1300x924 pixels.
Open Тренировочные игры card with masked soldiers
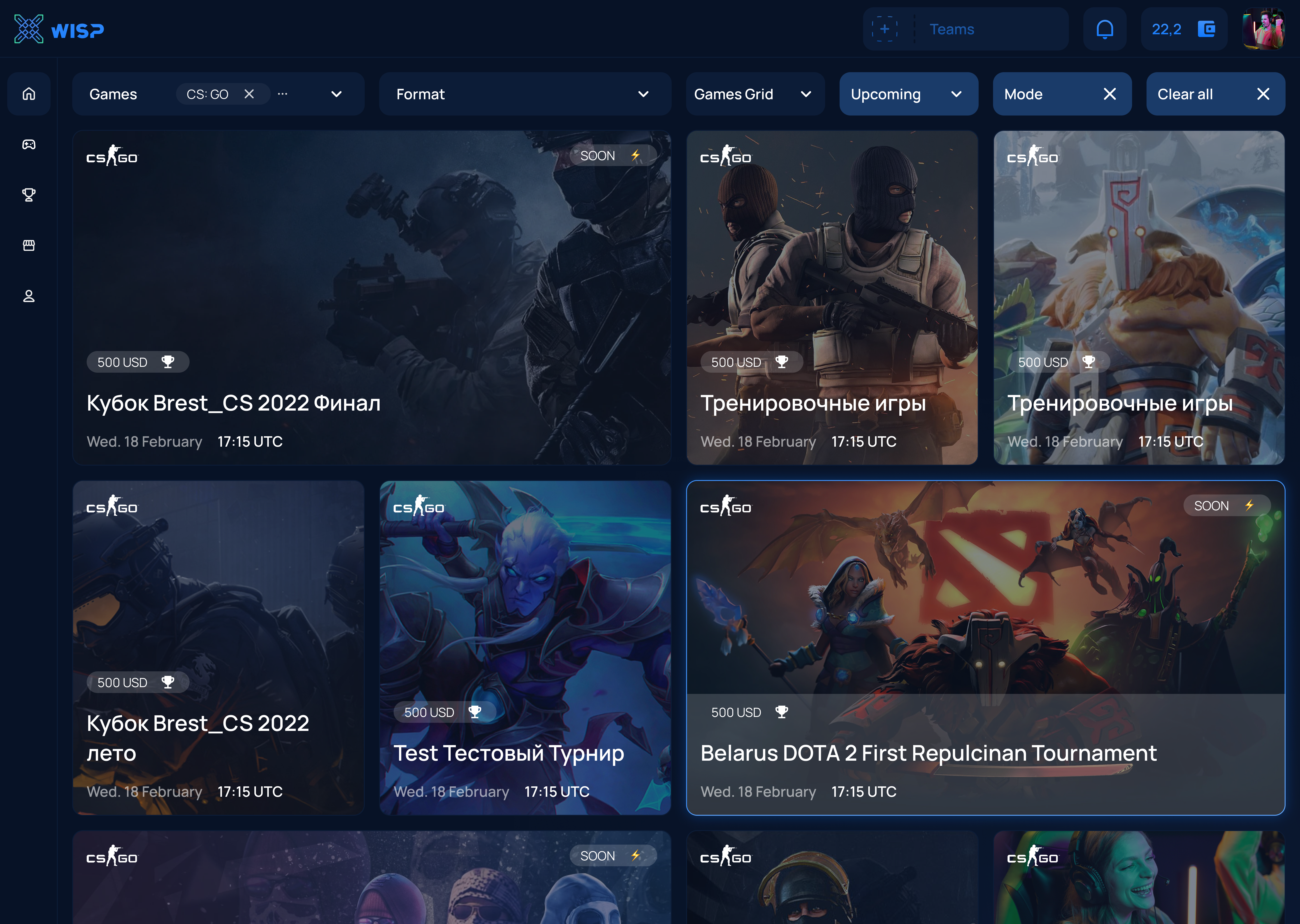pos(832,298)
